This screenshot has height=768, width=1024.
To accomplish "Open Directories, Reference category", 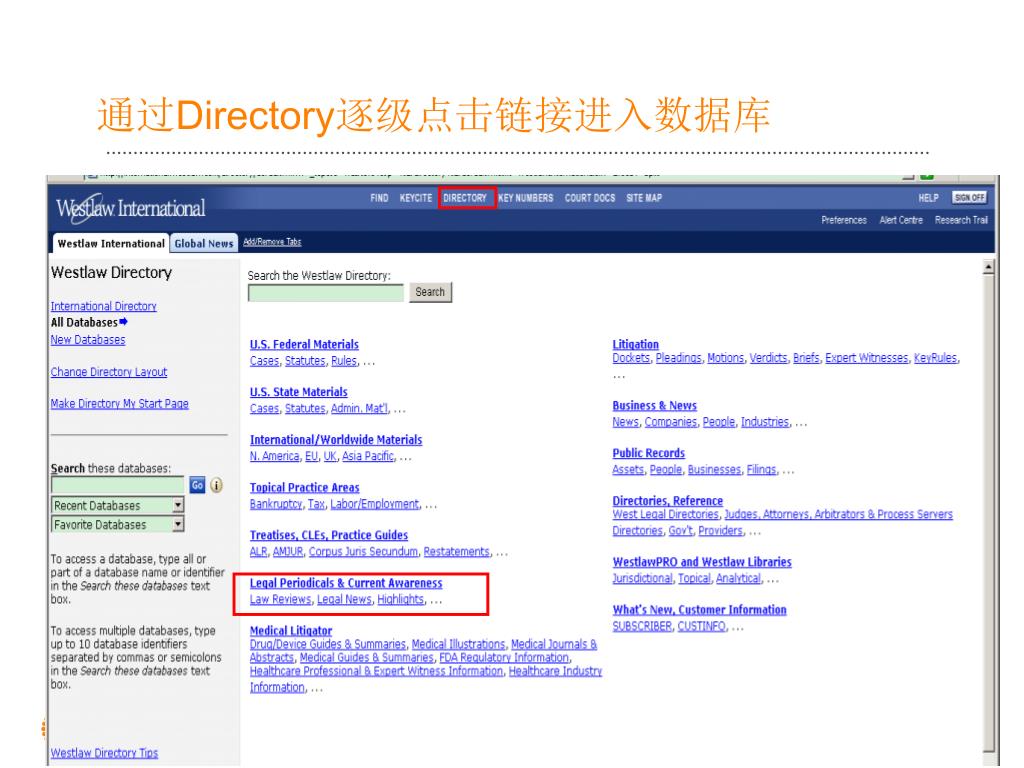I will [x=667, y=501].
